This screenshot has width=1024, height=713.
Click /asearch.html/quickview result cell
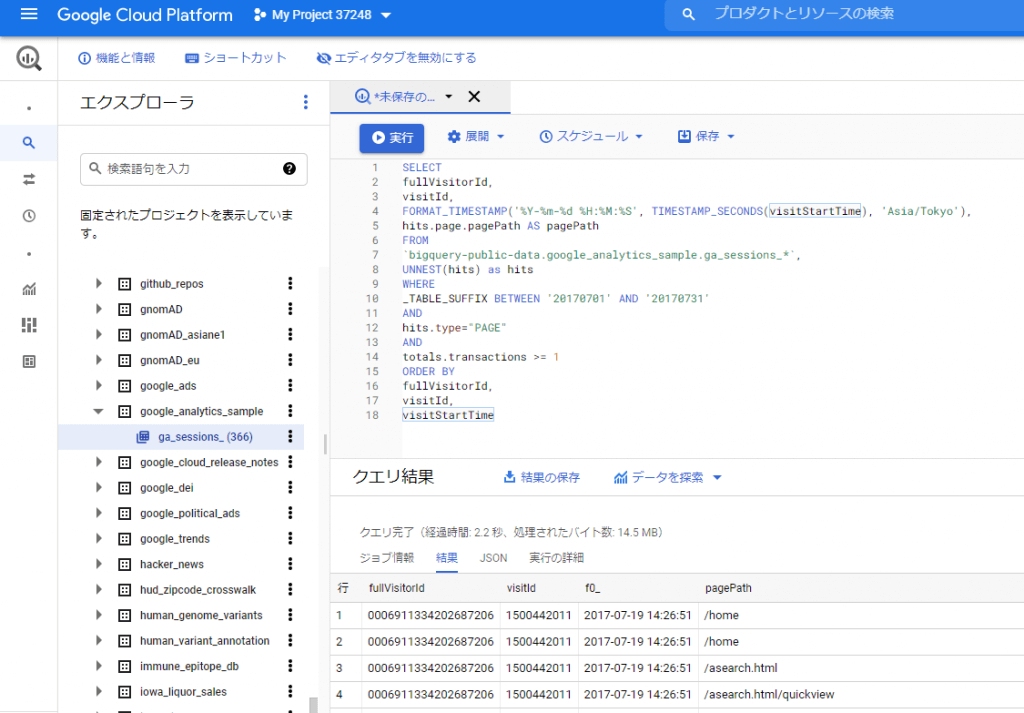pyautogui.click(x=769, y=694)
